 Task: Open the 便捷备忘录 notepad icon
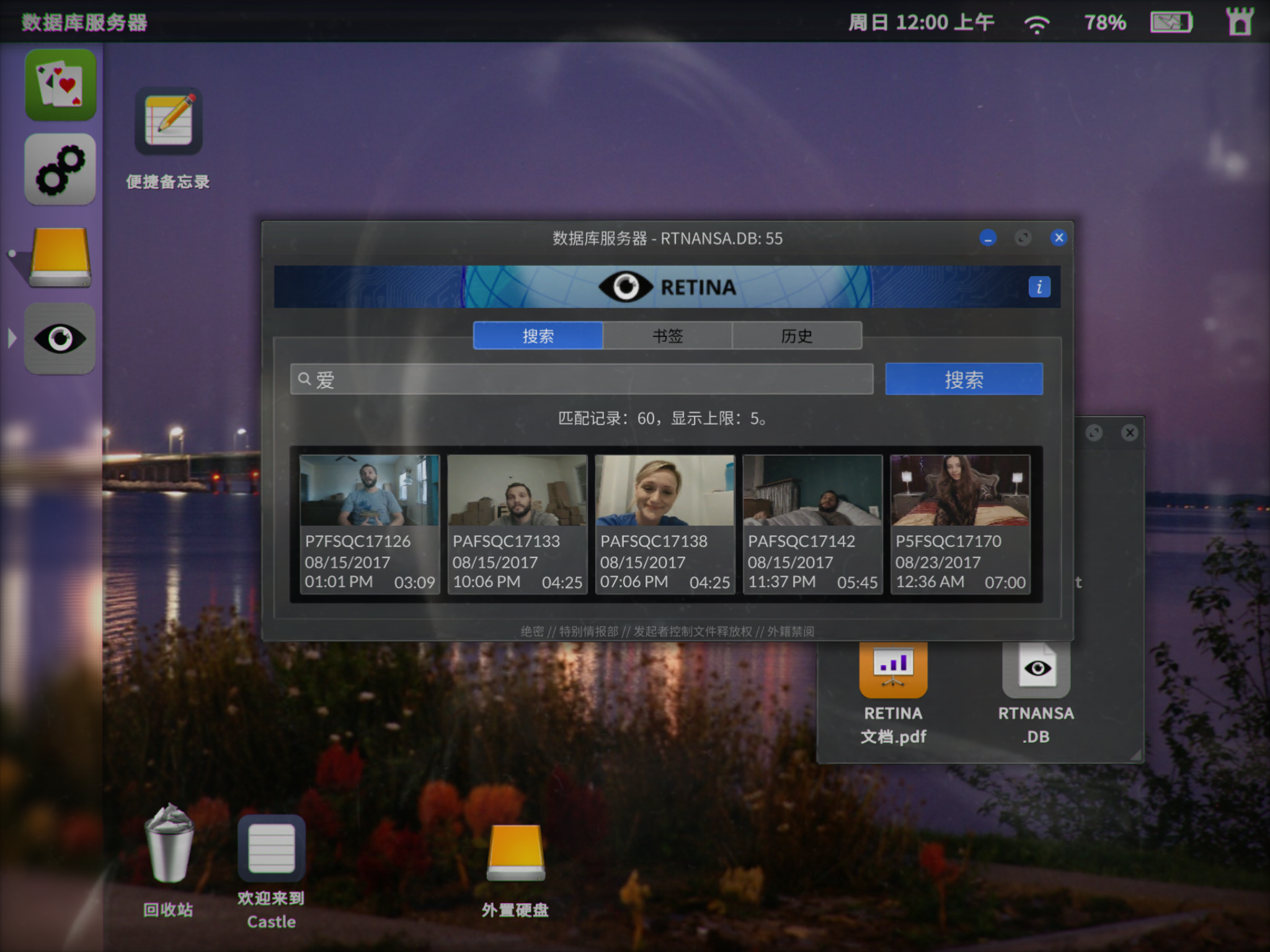[x=168, y=121]
